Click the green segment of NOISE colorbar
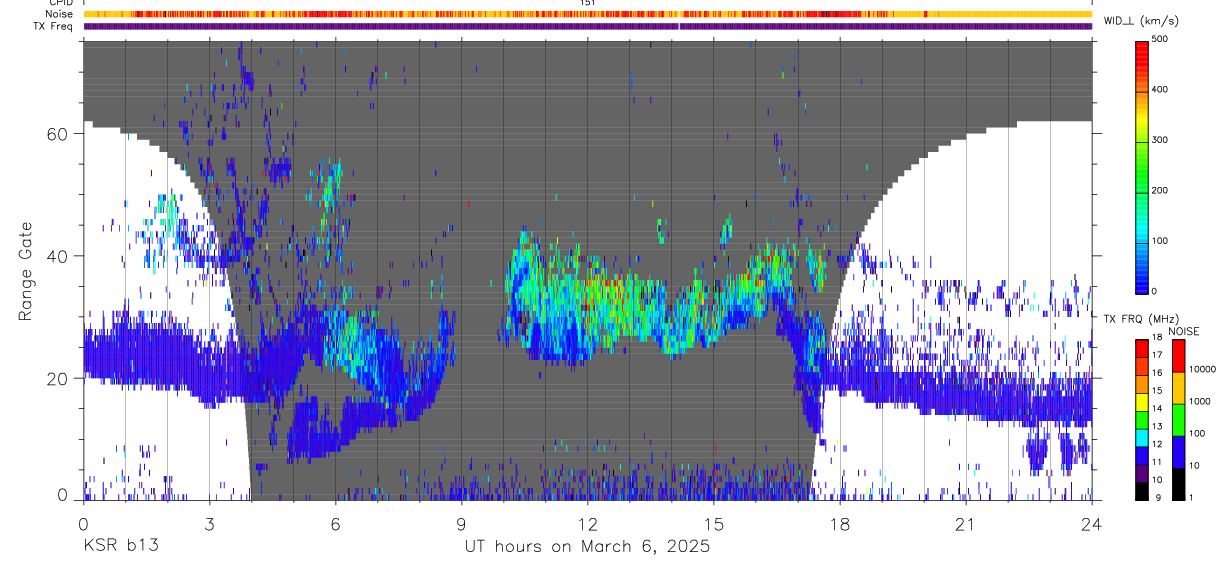The width and height of the screenshot is (1228, 567). [1180, 420]
